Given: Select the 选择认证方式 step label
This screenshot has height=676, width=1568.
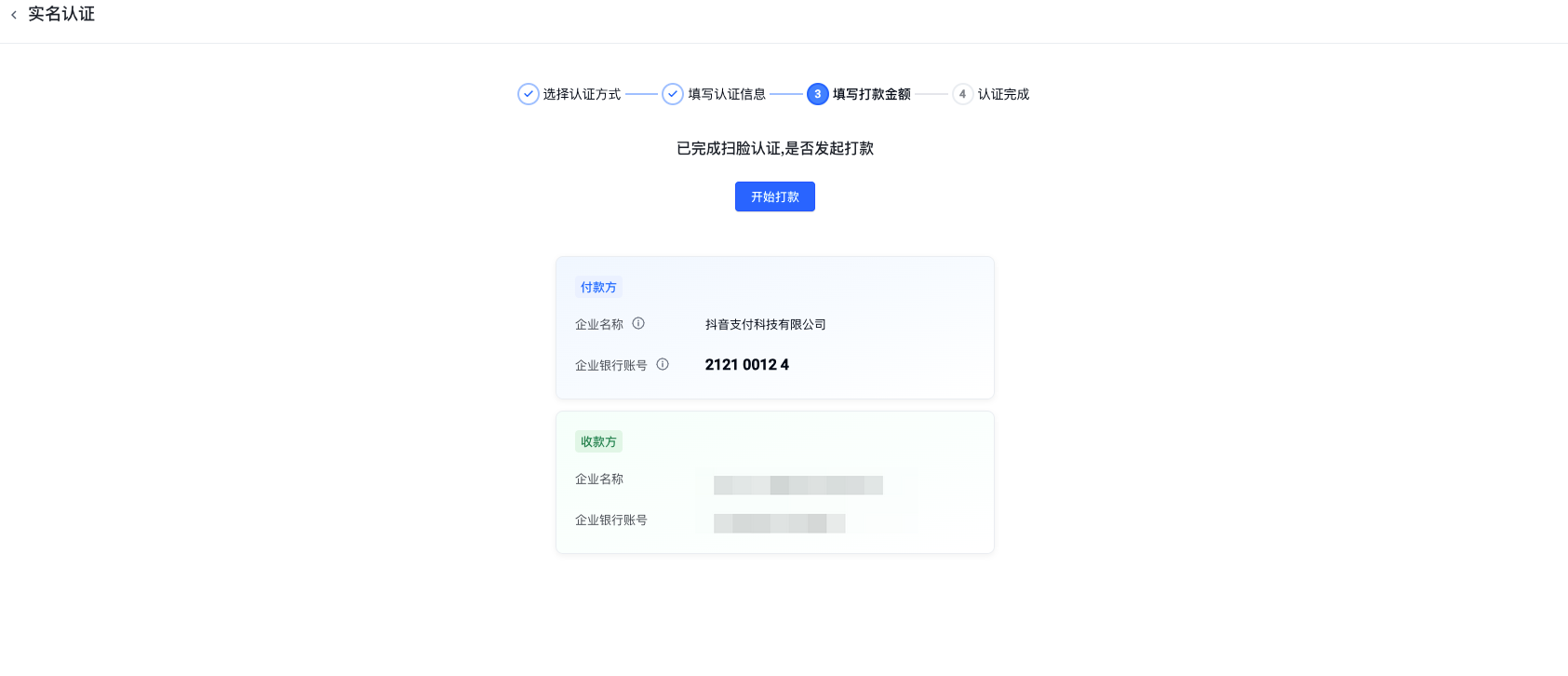Looking at the screenshot, I should click(x=582, y=94).
